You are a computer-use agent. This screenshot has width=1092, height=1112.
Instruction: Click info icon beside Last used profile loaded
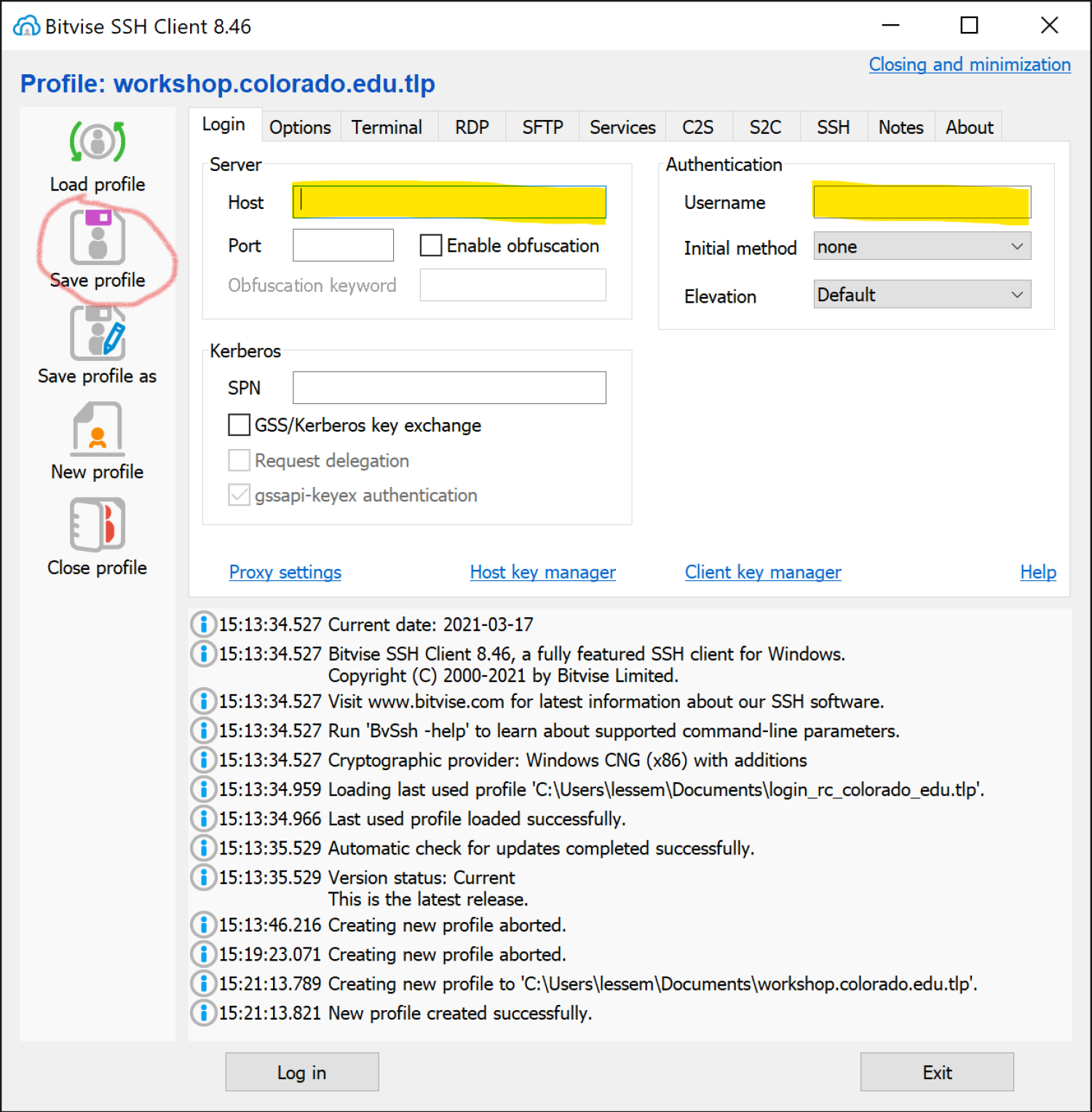(204, 819)
